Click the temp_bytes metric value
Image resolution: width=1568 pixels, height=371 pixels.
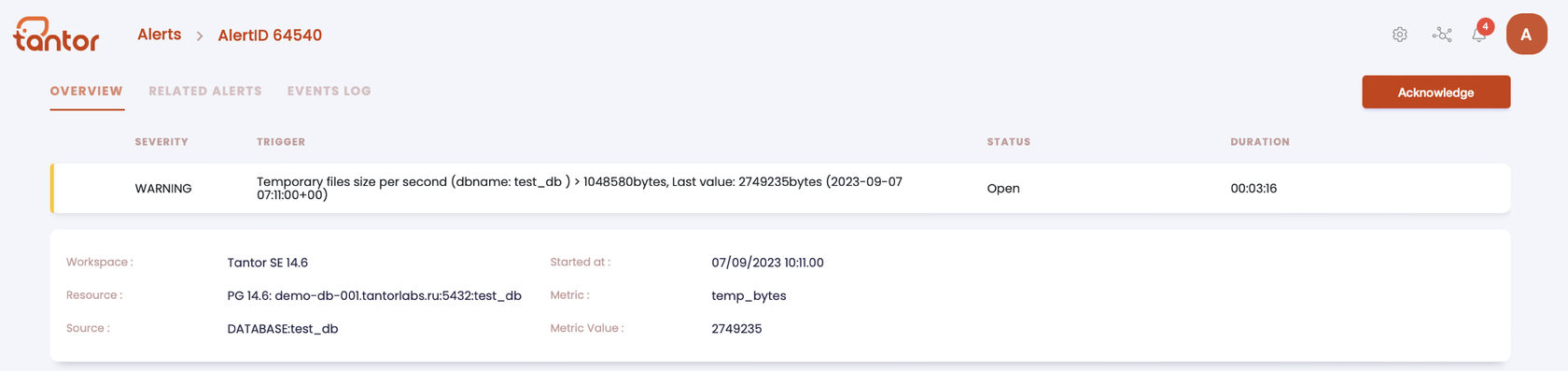tap(749, 296)
